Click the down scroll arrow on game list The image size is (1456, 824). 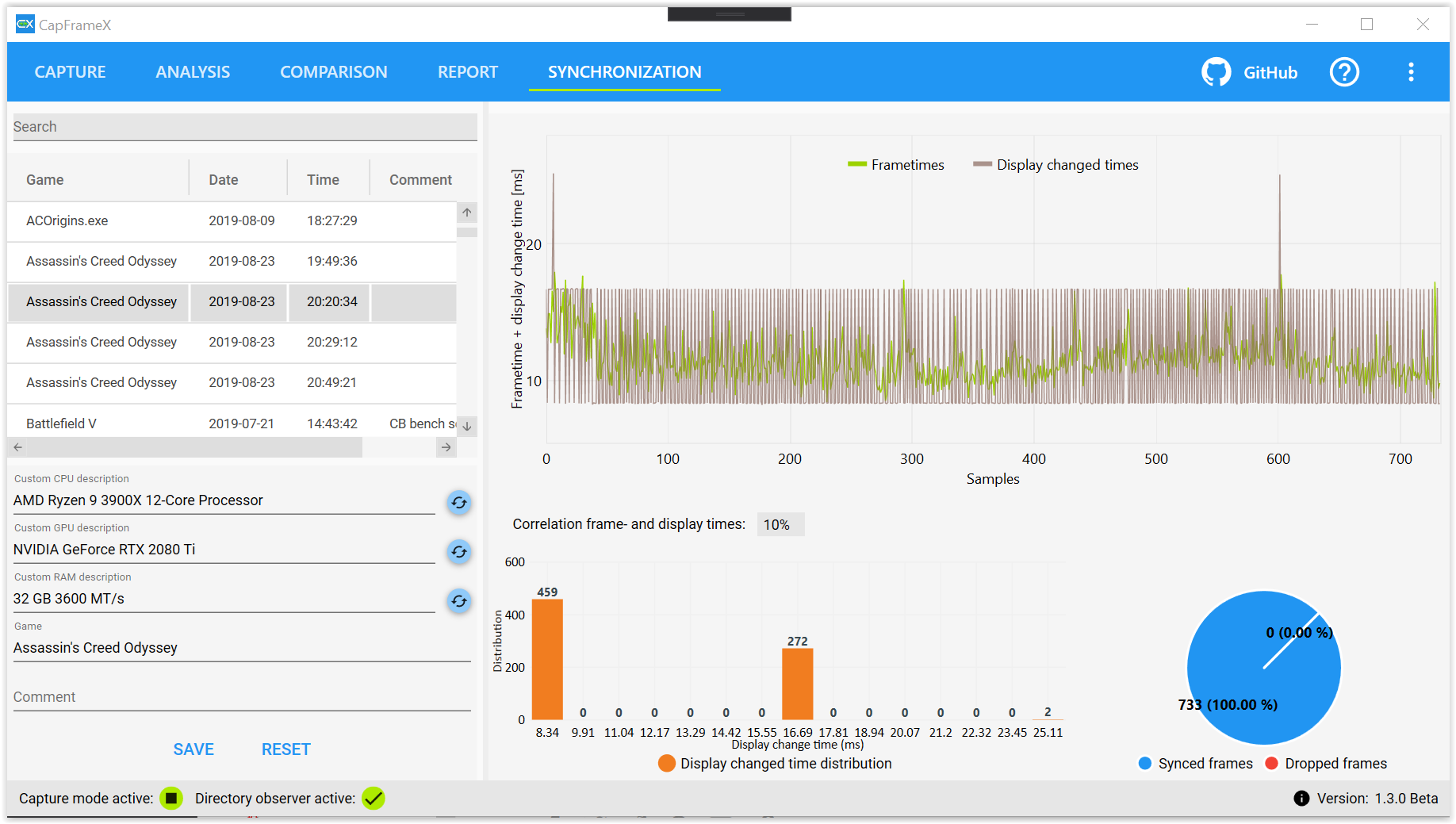point(467,426)
